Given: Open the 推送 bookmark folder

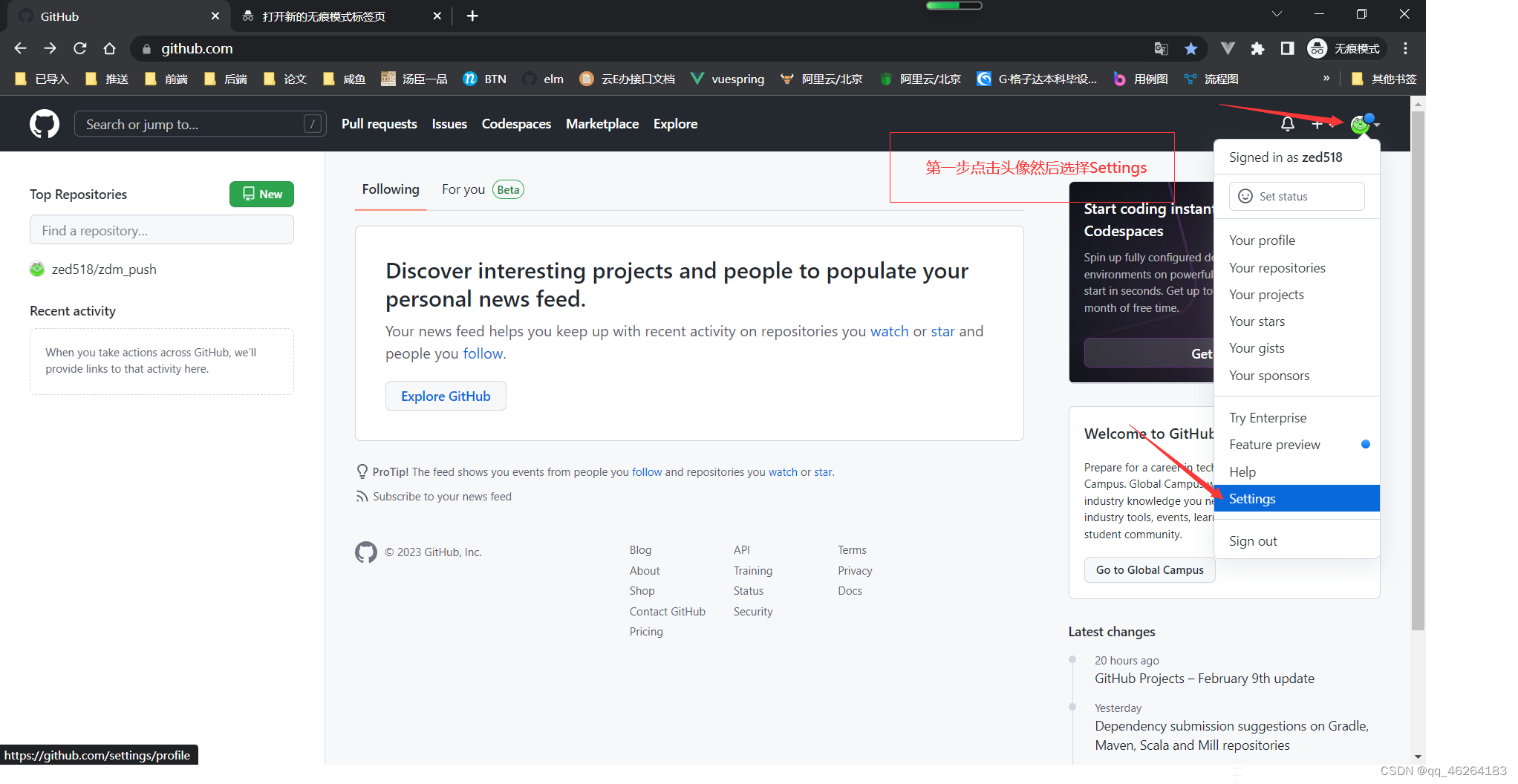Looking at the screenshot, I should click(106, 79).
